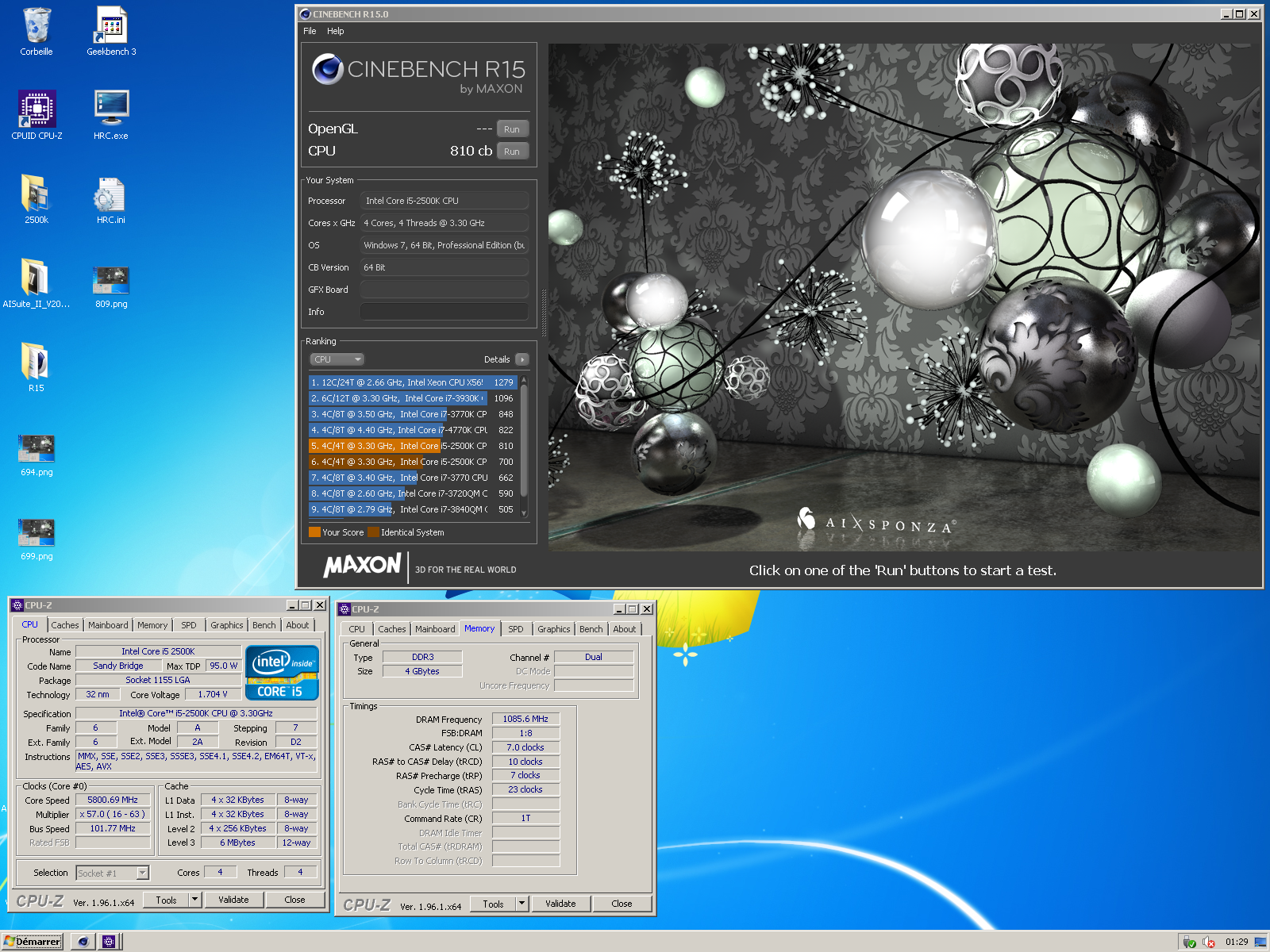
Task: Switch to Mainboard tab in left CPU-Z window
Action: 108,625
